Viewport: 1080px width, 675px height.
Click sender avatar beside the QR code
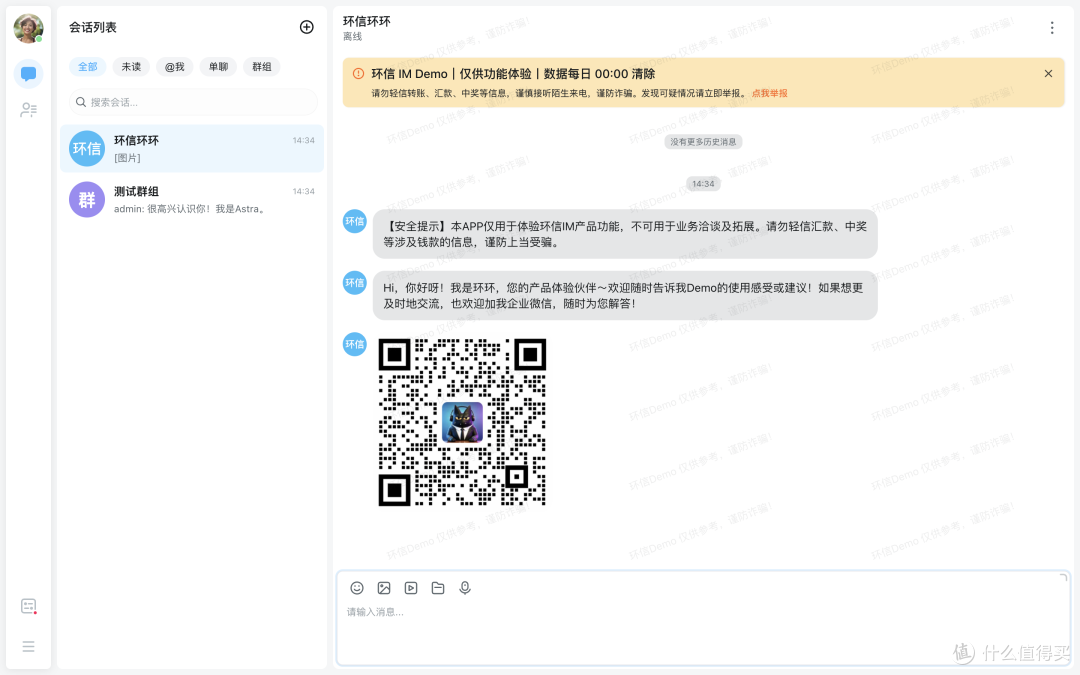pos(355,344)
